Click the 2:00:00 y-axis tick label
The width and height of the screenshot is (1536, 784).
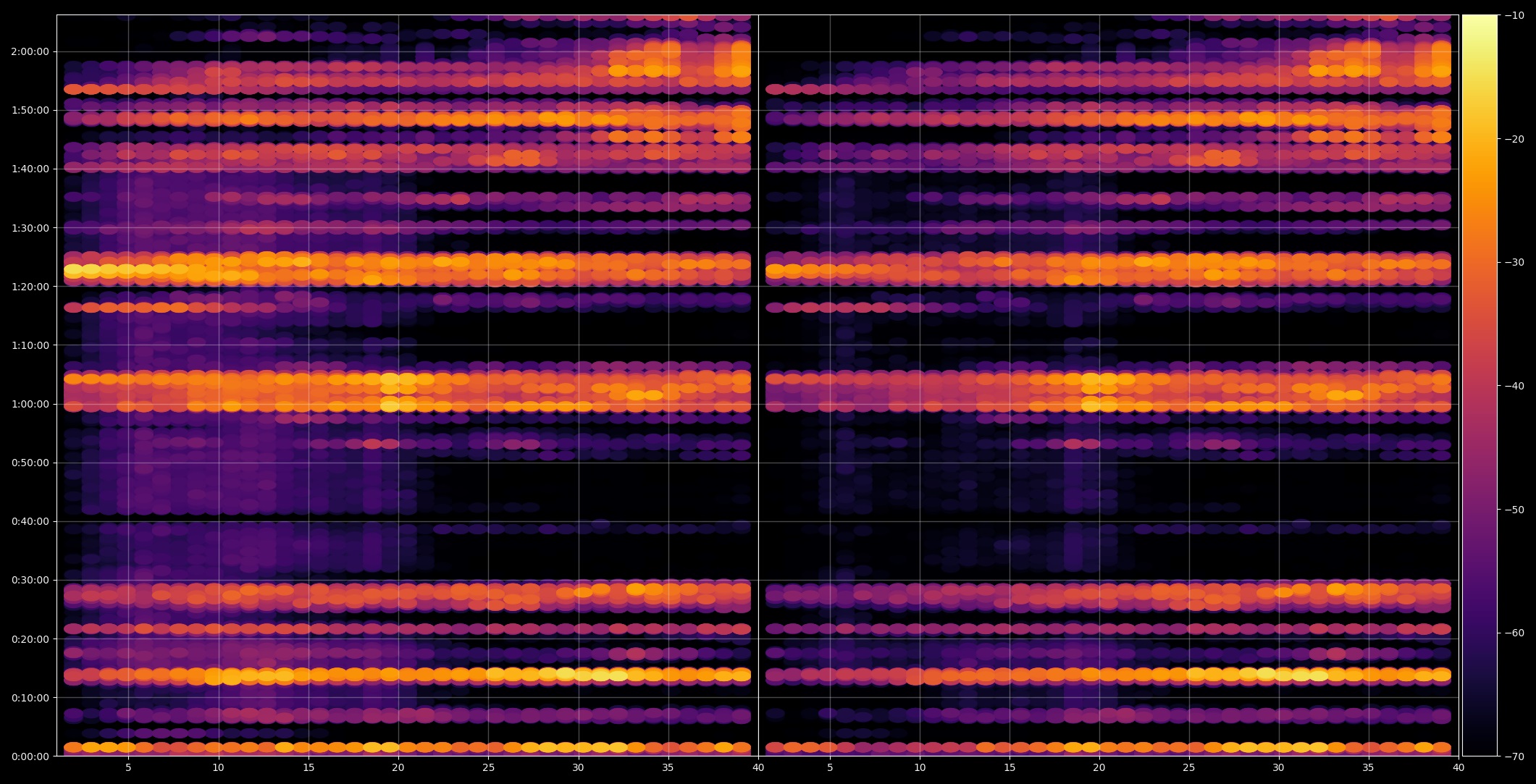point(30,51)
